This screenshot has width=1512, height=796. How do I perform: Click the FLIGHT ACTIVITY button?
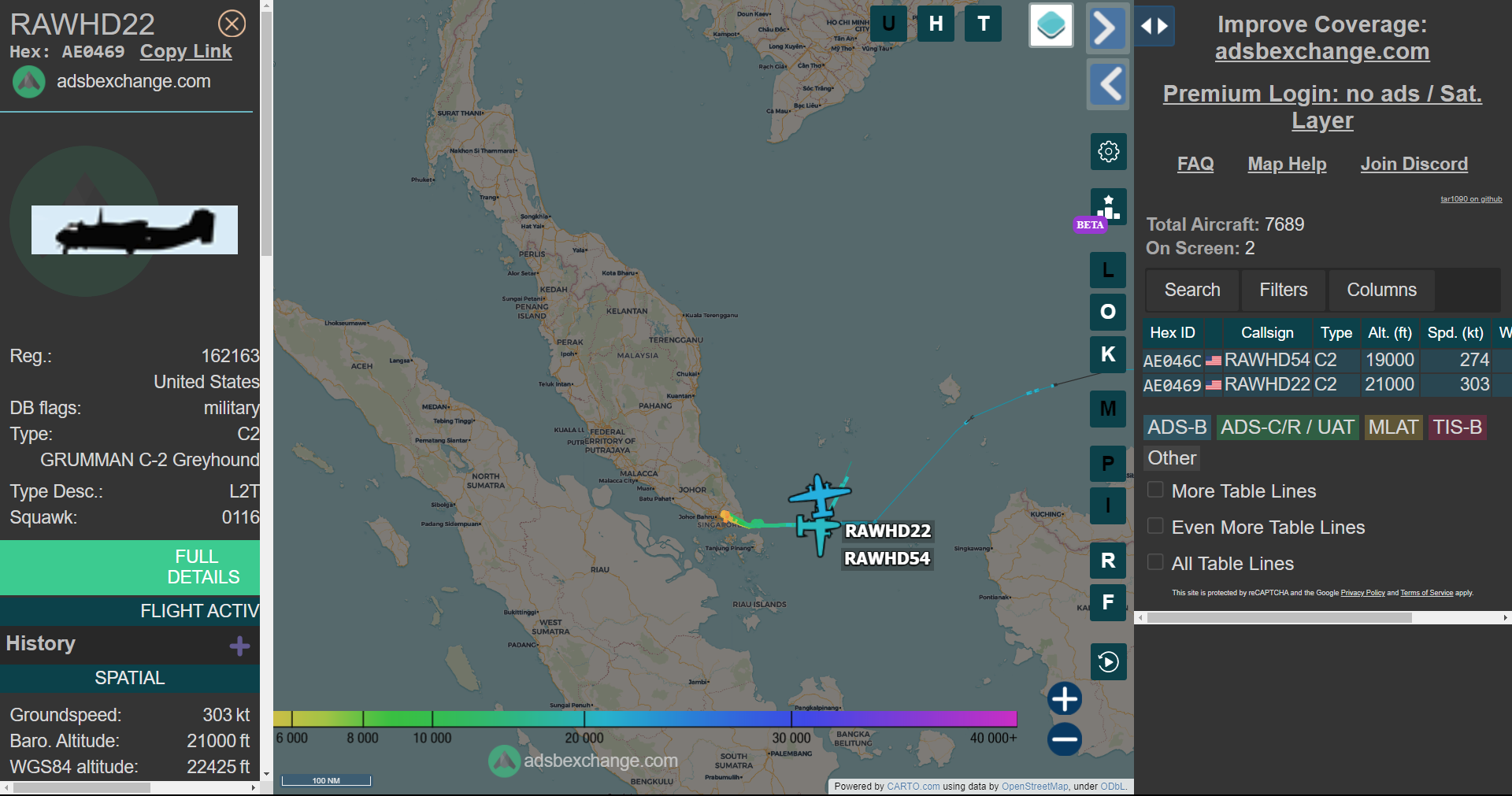130,611
